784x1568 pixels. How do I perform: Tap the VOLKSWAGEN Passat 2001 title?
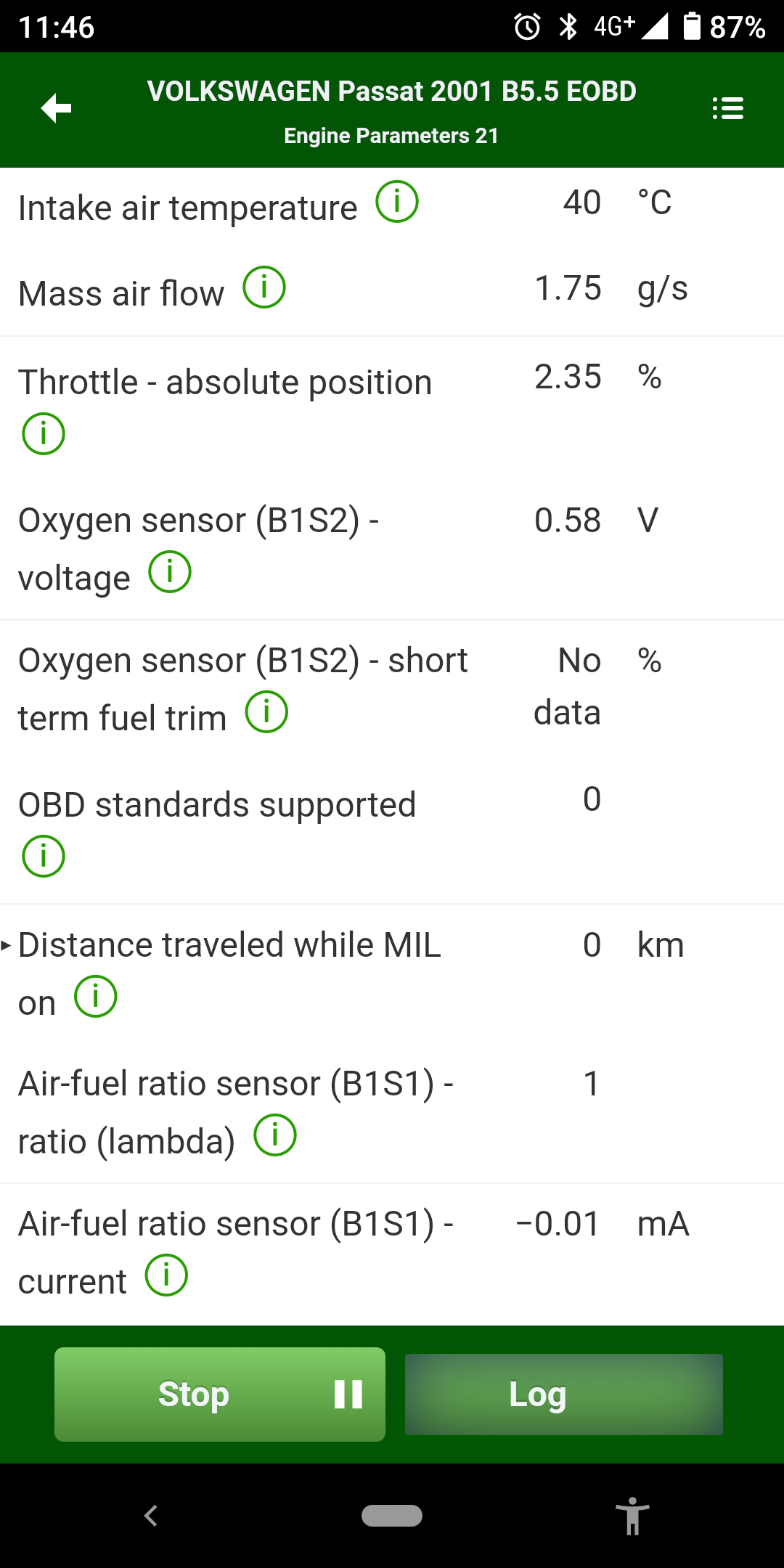[x=391, y=91]
